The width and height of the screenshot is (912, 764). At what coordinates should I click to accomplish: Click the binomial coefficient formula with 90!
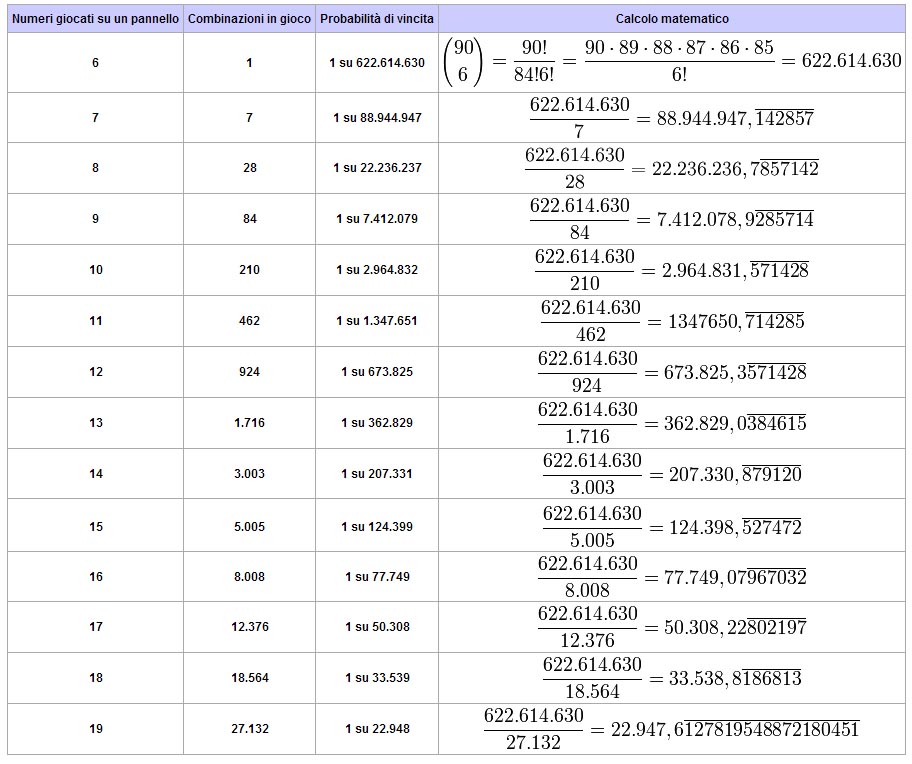[x=672, y=62]
